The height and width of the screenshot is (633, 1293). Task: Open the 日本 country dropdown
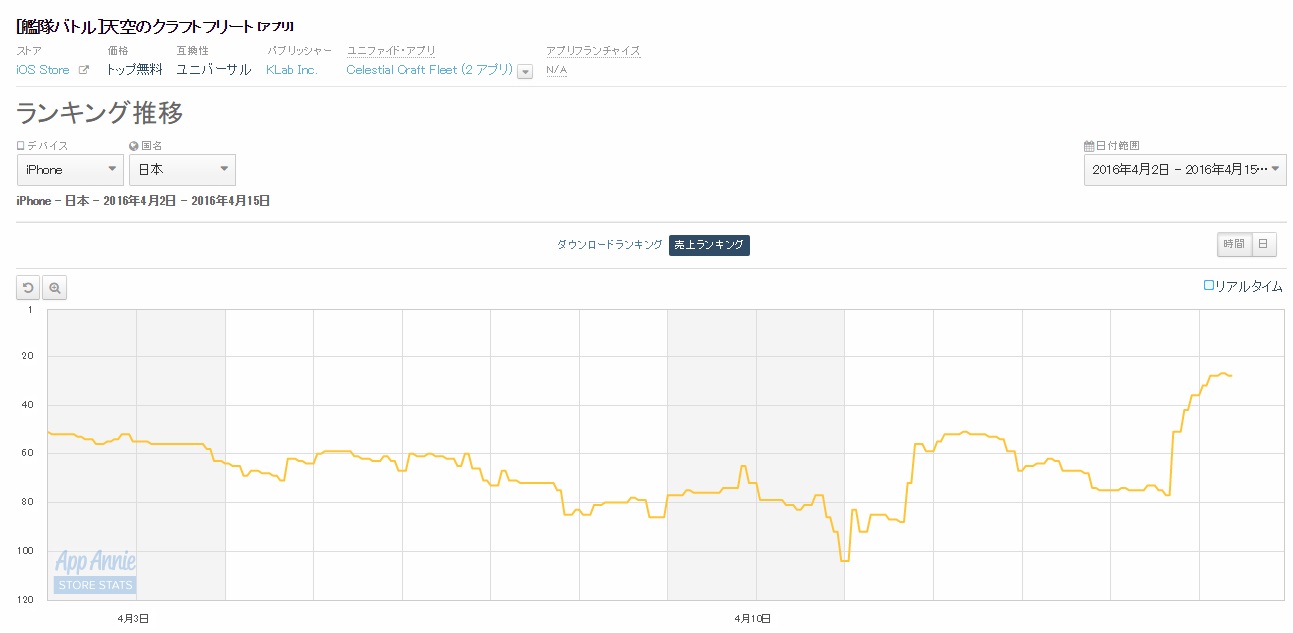(182, 170)
